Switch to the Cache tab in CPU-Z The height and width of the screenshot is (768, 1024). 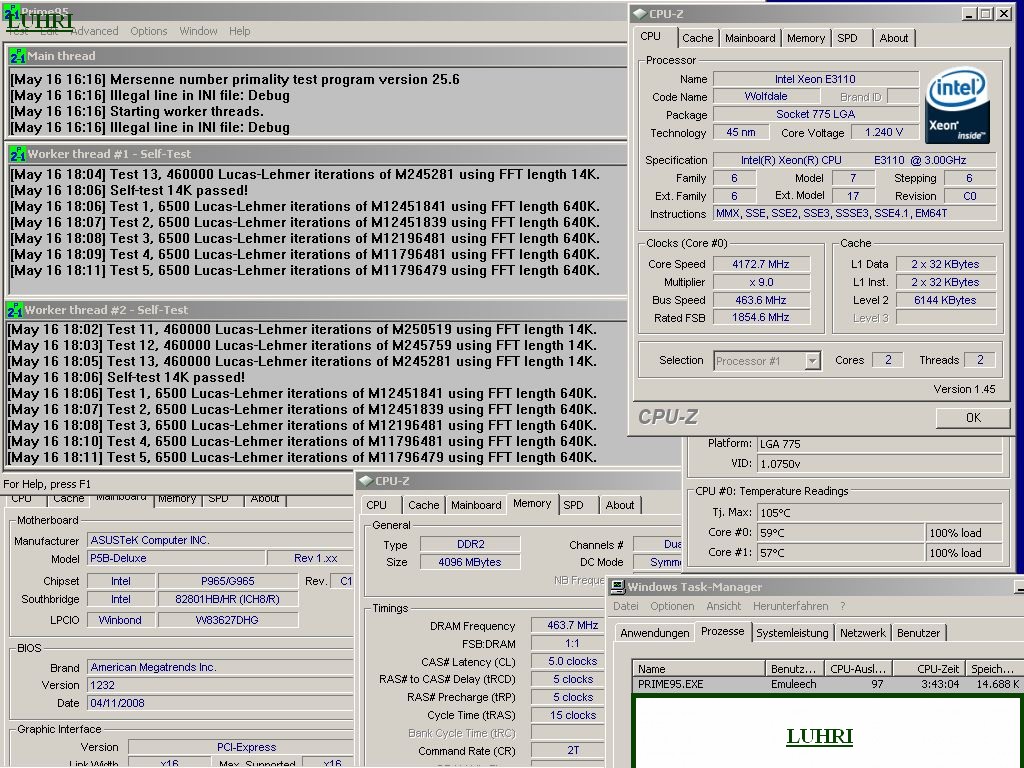pyautogui.click(x=697, y=38)
